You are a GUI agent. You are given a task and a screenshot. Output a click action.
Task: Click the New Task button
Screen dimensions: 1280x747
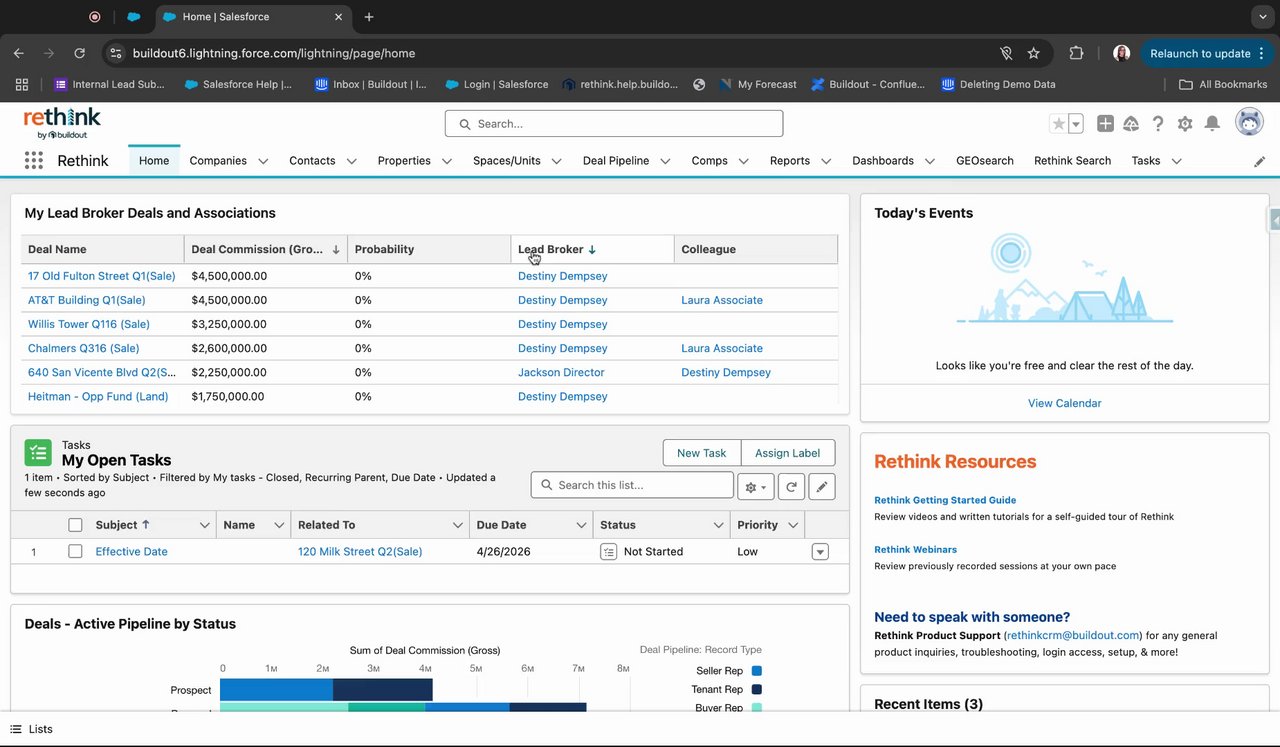point(702,453)
